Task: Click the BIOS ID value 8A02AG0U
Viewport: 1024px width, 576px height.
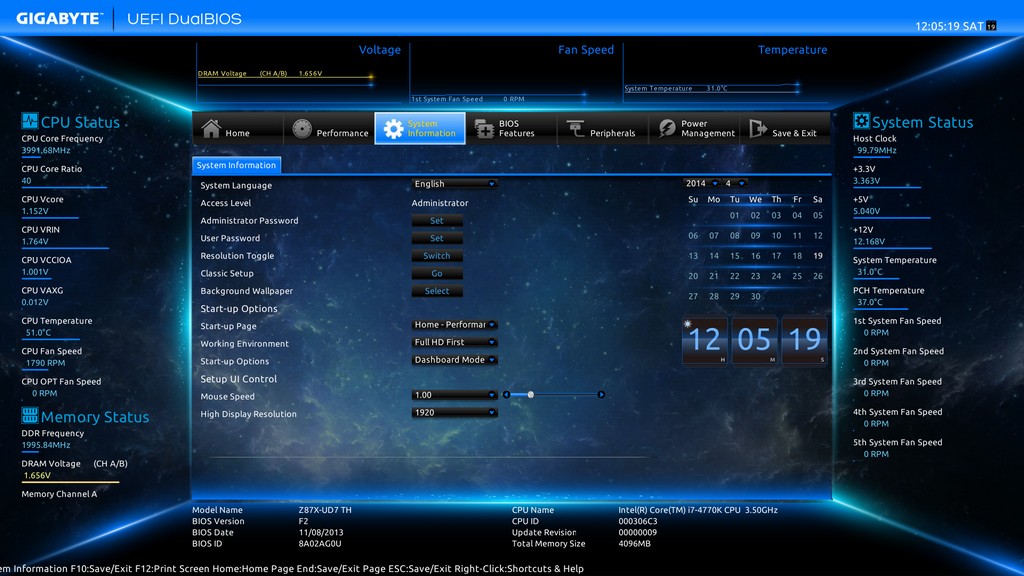Action: (320, 543)
